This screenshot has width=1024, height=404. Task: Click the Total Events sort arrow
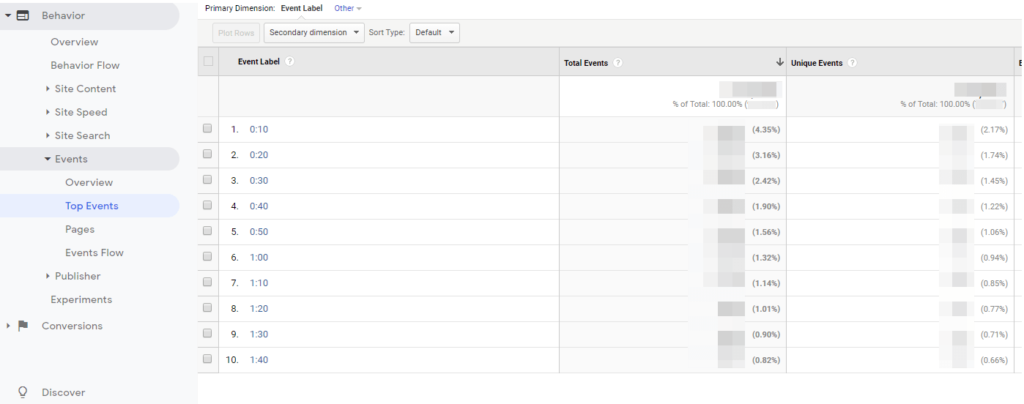click(x=779, y=62)
